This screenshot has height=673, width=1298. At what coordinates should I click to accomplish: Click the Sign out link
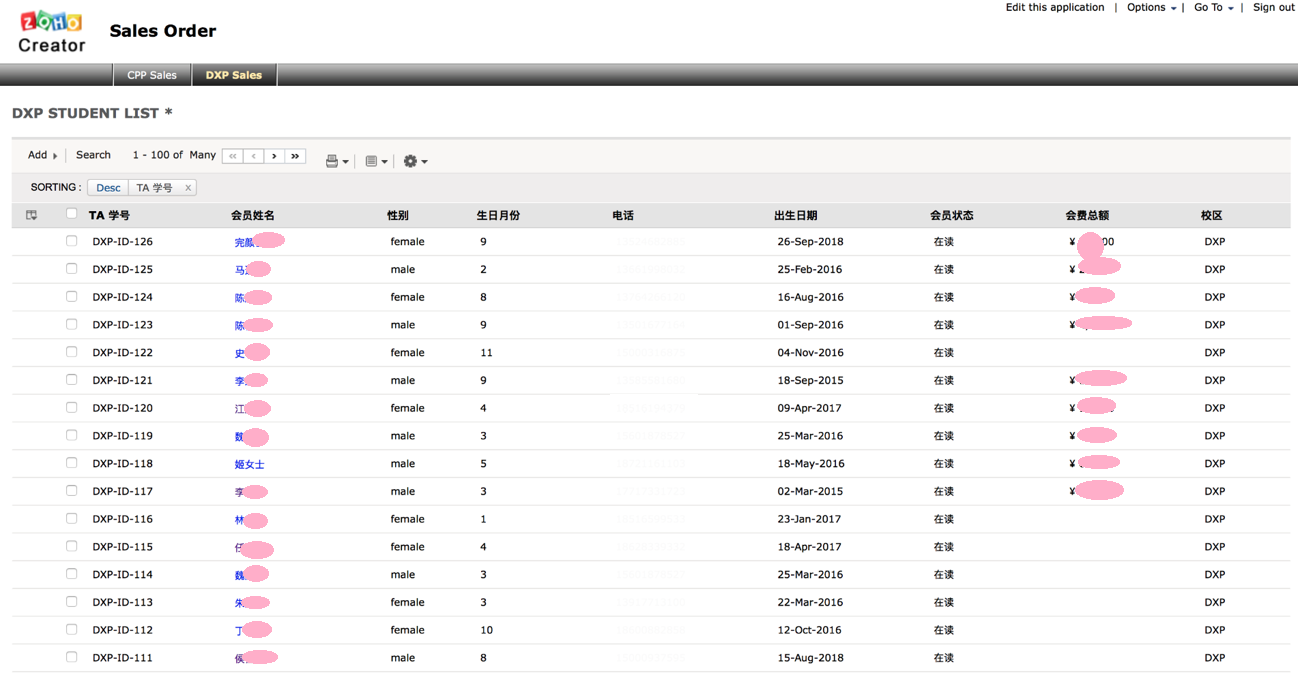pyautogui.click(x=1273, y=8)
